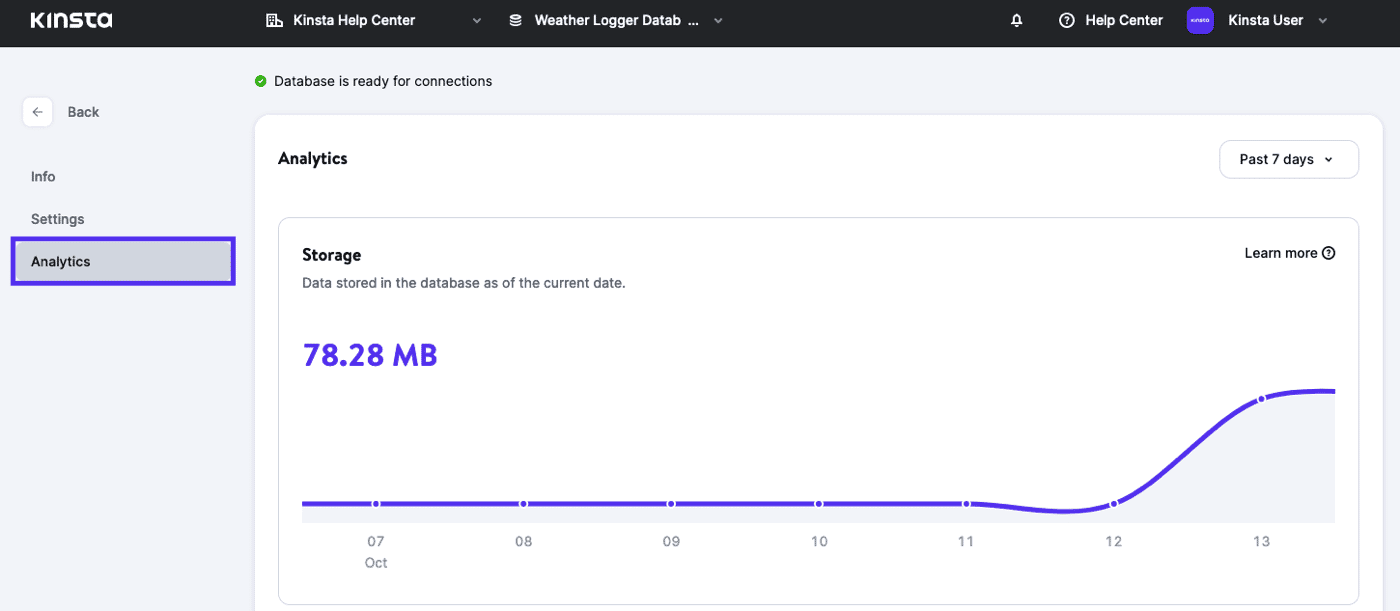Click the Kinsta User avatar
This screenshot has width=1400, height=611.
coord(1200,20)
